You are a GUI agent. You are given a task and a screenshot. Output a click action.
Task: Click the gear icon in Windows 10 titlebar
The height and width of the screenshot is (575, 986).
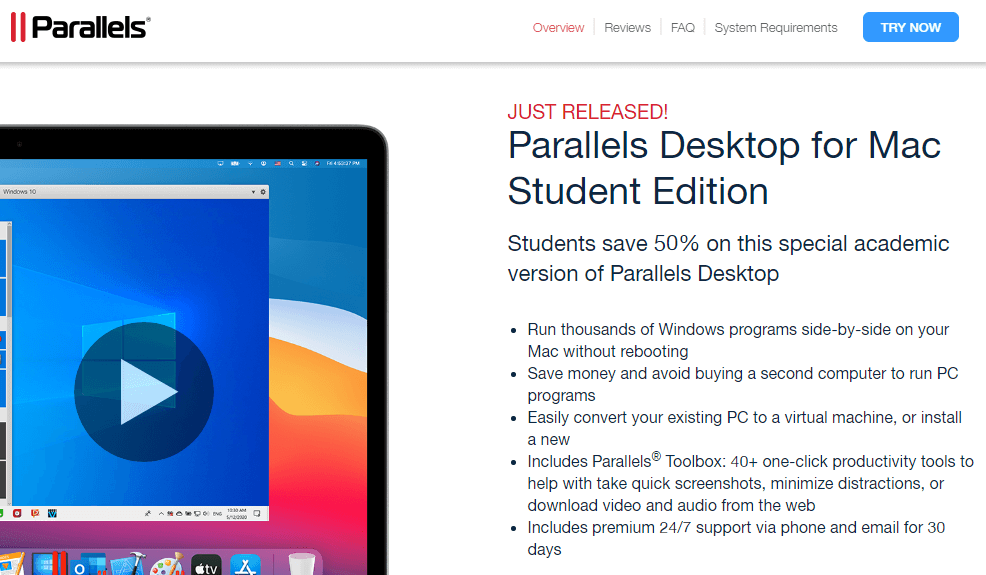[263, 191]
